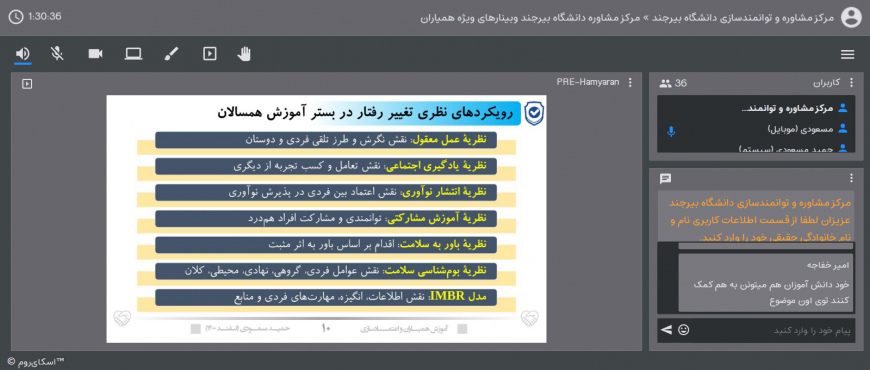Unmute the crossed-out microphone

click(x=57, y=54)
